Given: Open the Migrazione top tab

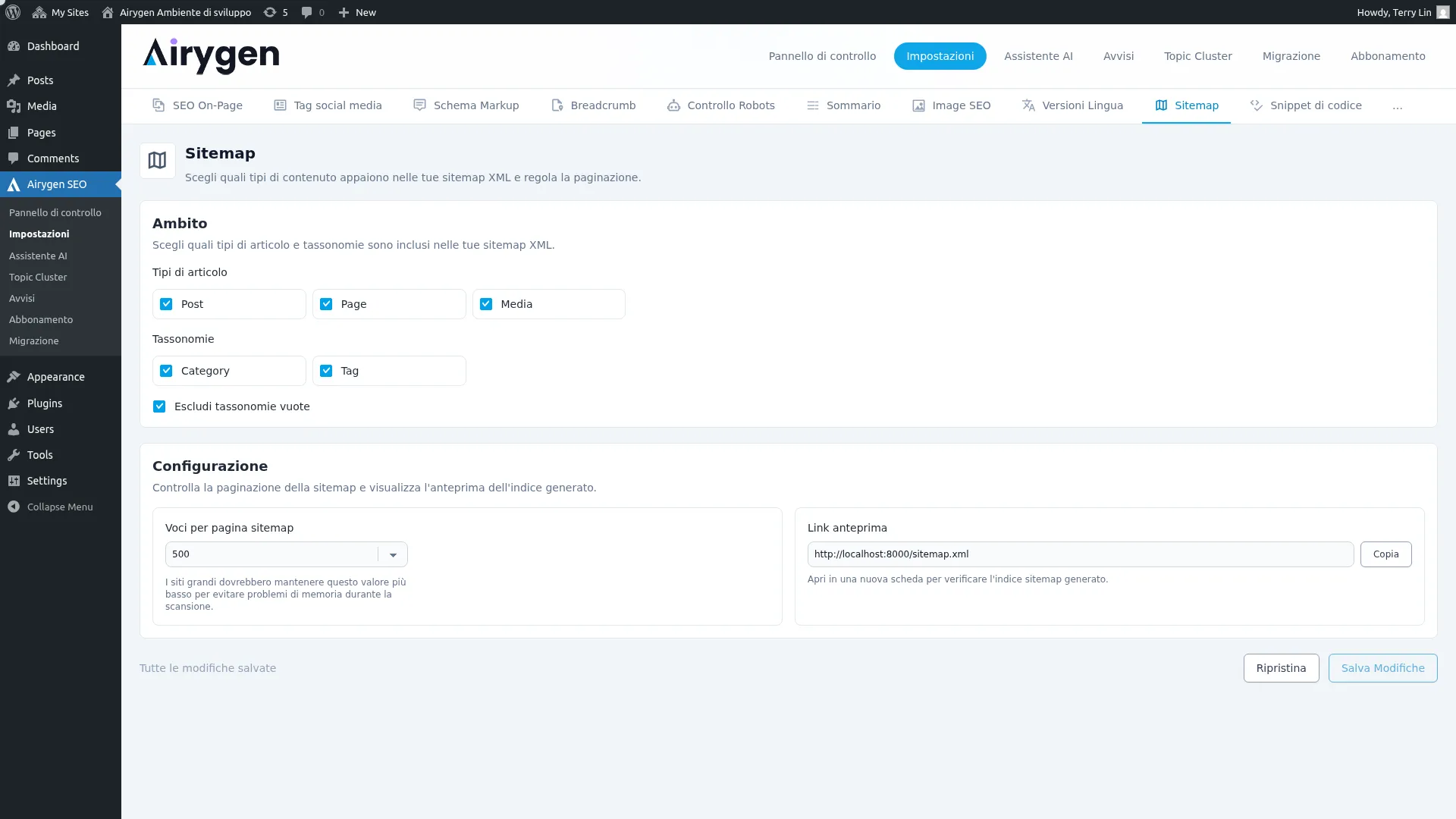Looking at the screenshot, I should tap(1291, 56).
